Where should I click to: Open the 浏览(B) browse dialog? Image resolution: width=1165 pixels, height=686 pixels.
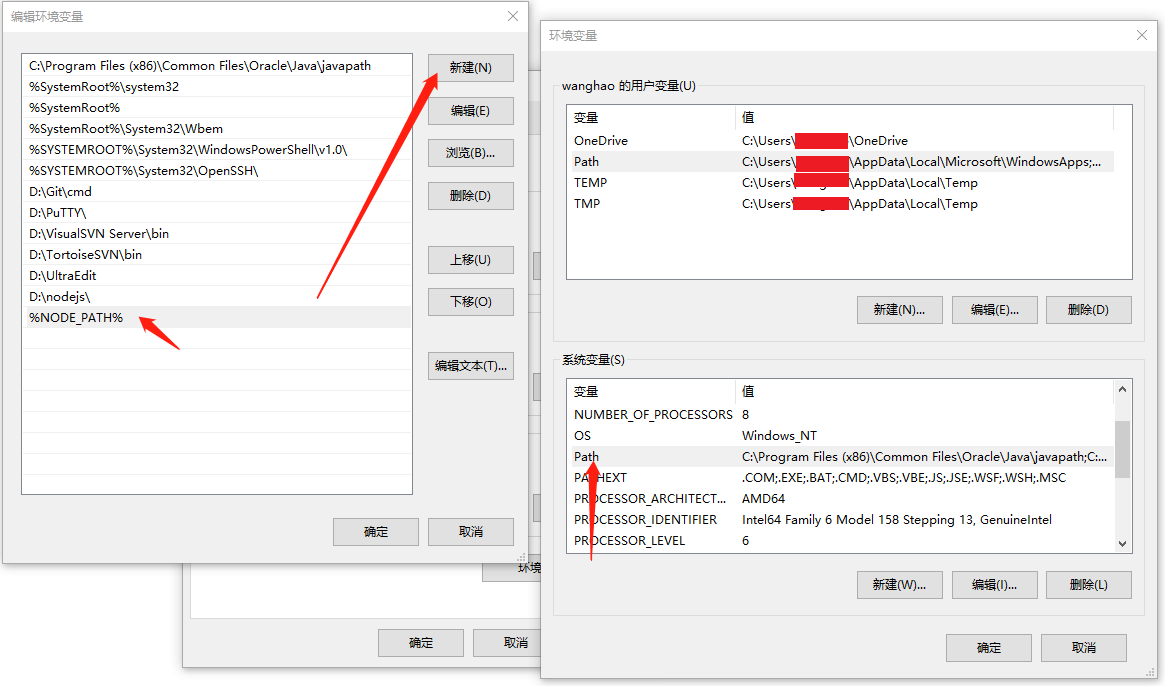[470, 153]
